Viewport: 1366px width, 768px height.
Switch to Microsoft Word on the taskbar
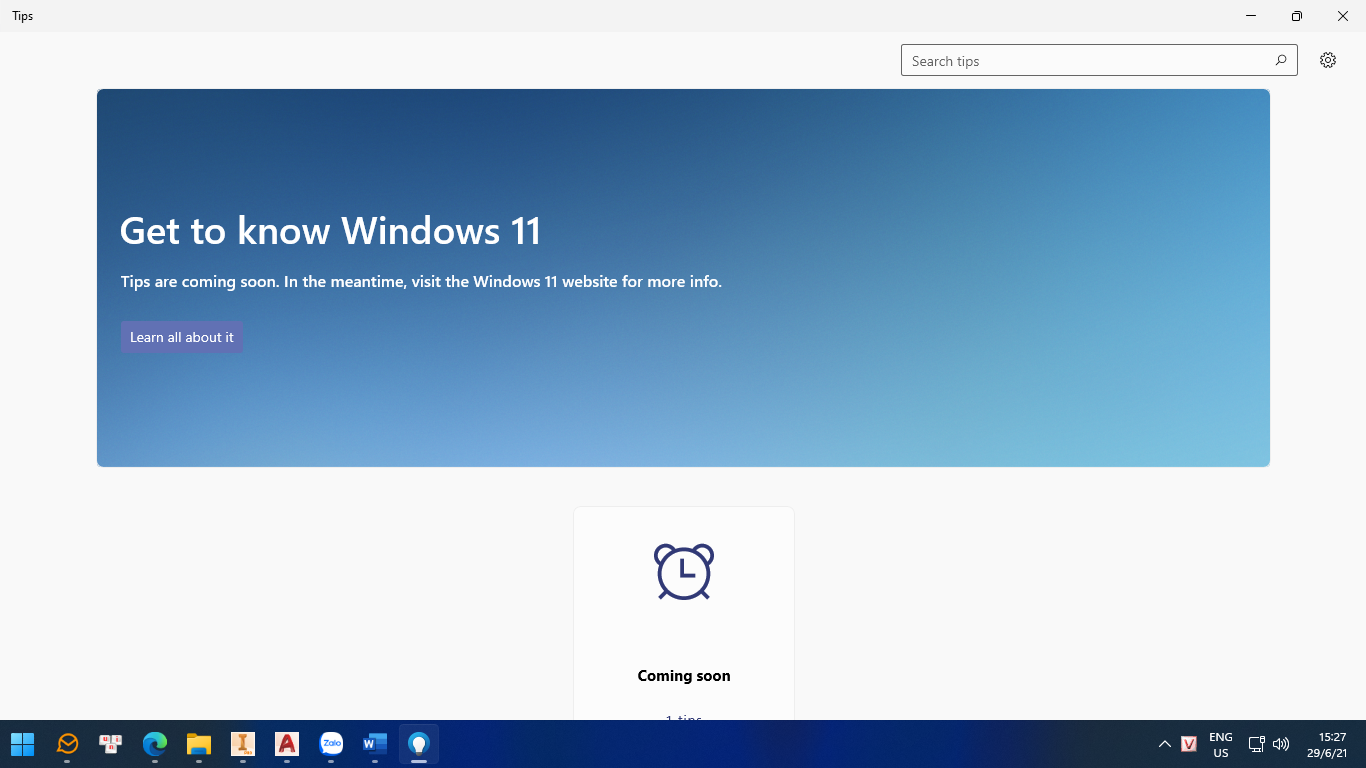[x=375, y=744]
